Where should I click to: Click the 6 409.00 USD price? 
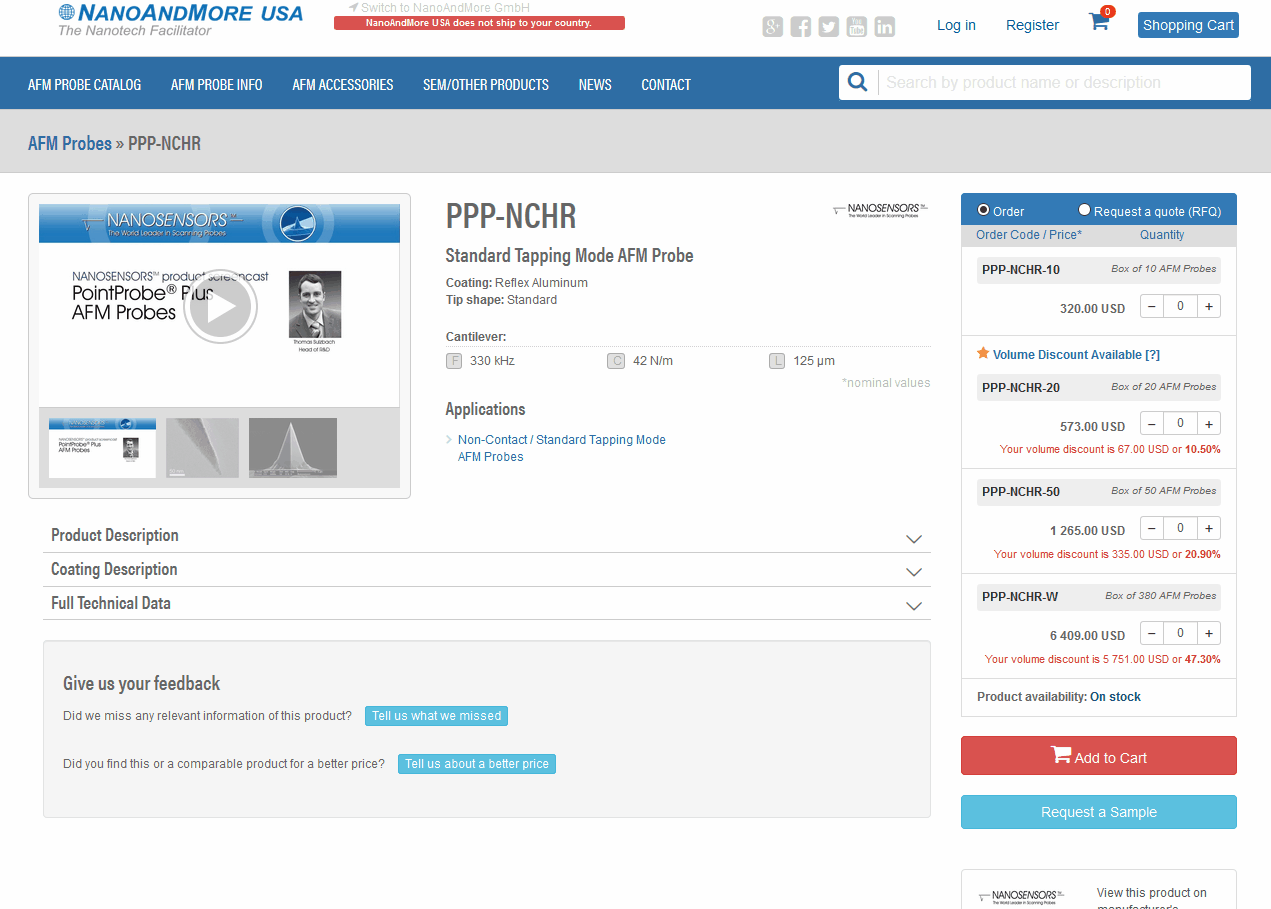pyautogui.click(x=1087, y=636)
